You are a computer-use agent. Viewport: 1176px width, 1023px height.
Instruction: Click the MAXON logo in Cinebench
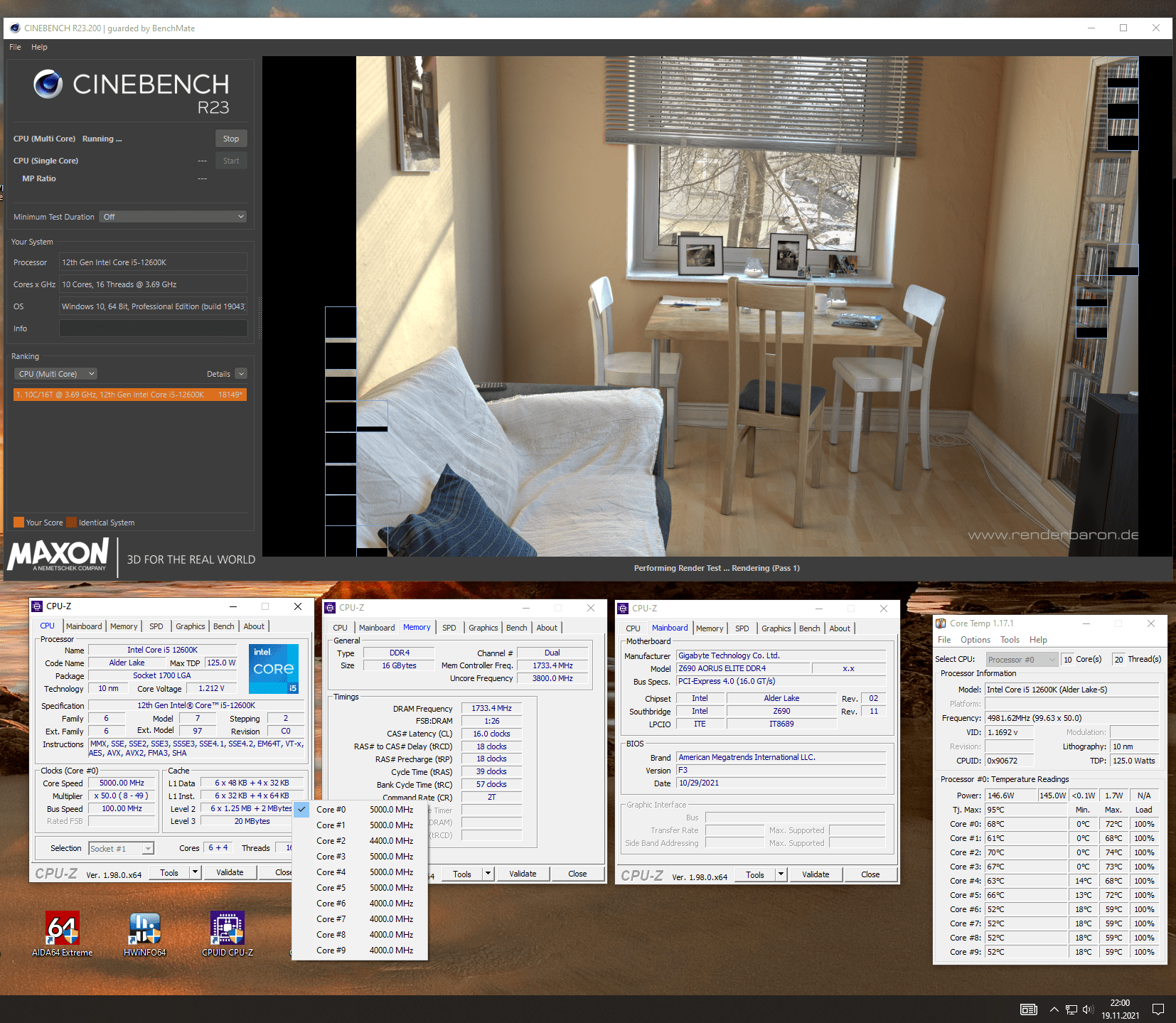tap(58, 555)
